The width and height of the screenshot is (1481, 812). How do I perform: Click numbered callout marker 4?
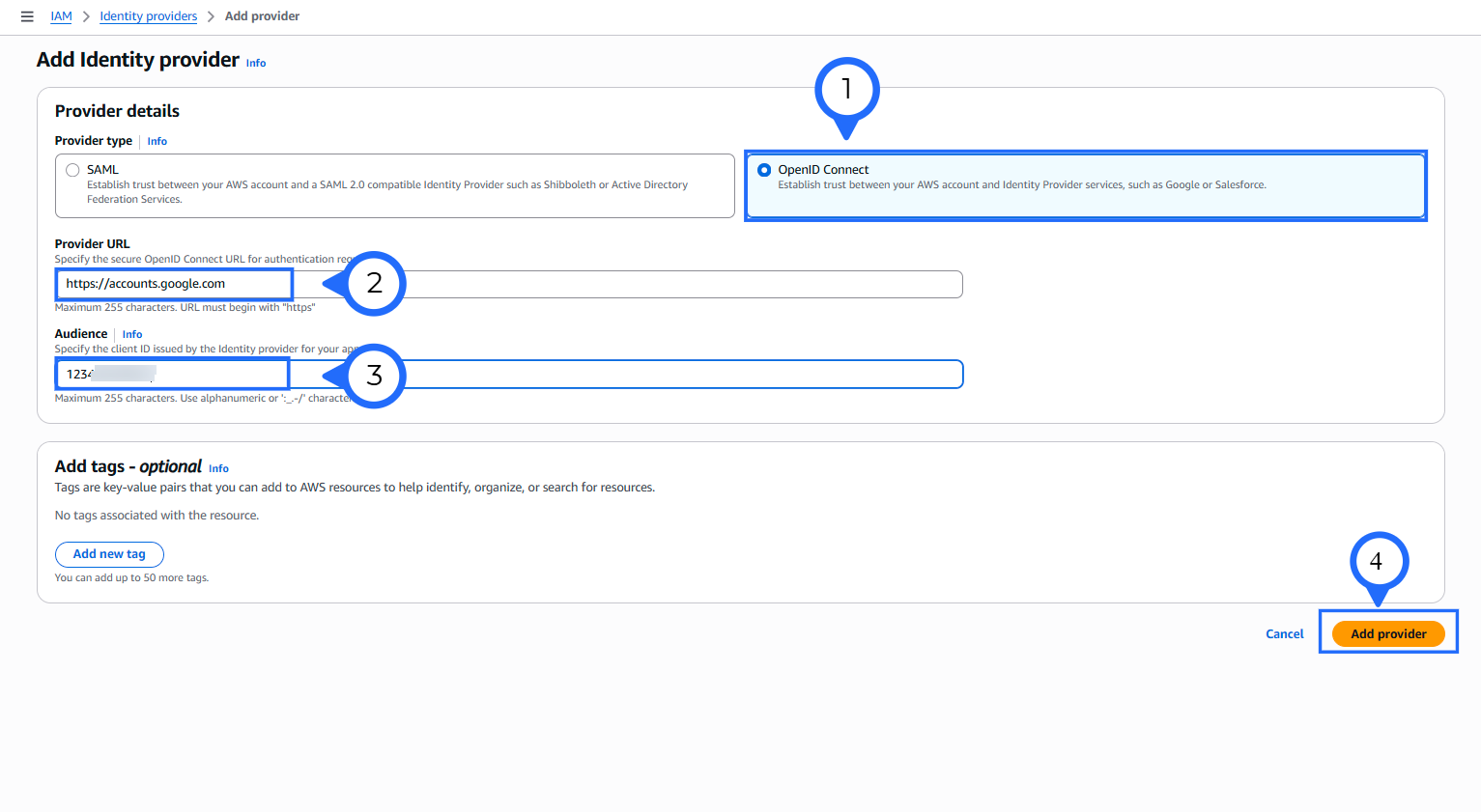[x=1378, y=561]
